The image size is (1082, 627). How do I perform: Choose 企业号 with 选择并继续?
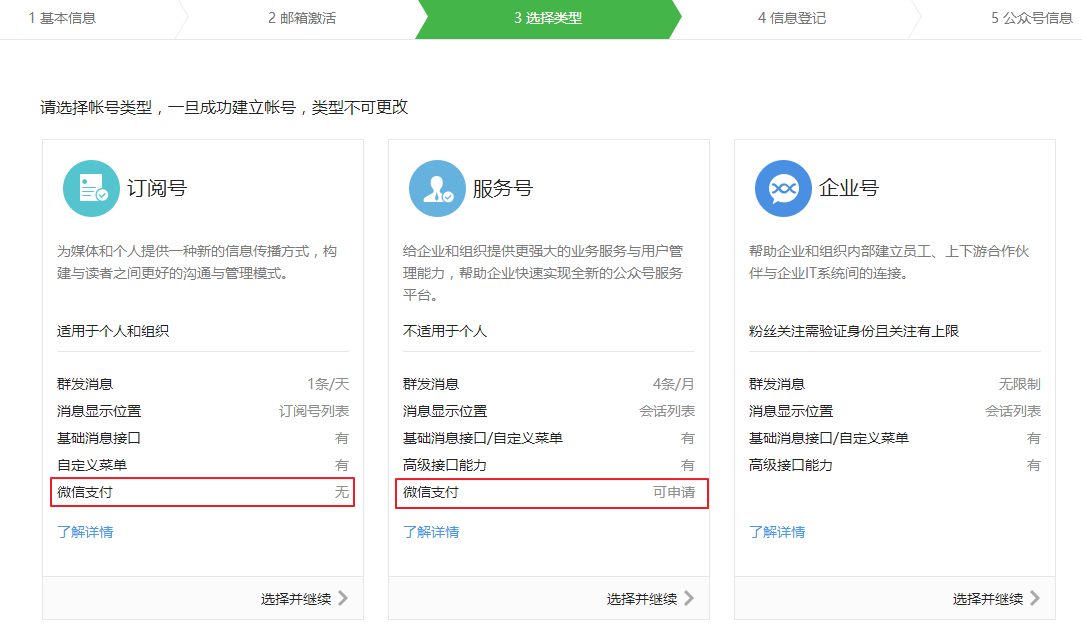coord(988,599)
